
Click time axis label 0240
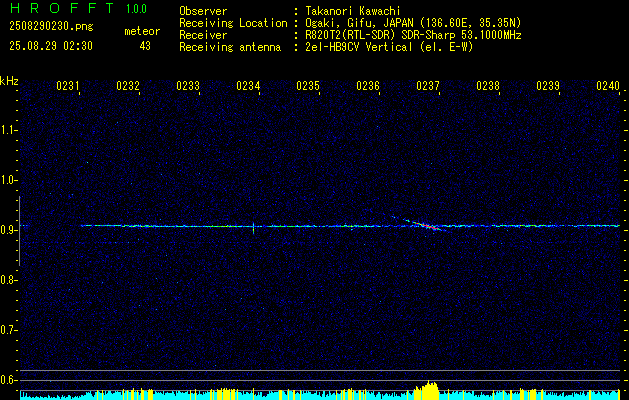pyautogui.click(x=608, y=86)
